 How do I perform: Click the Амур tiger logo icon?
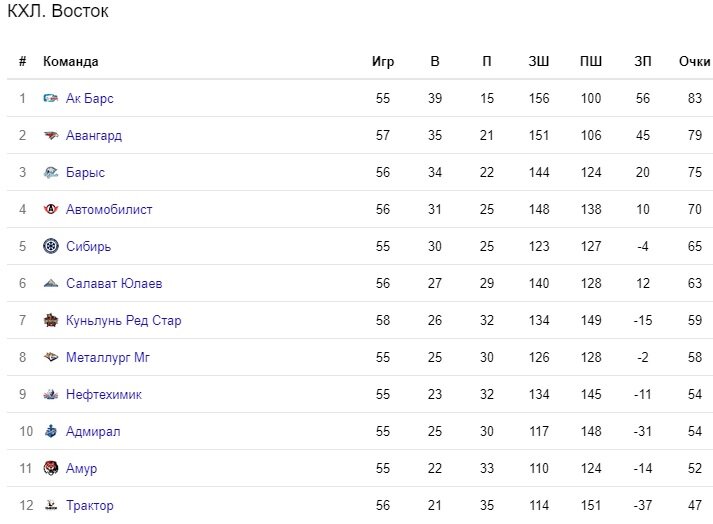tap(50, 468)
